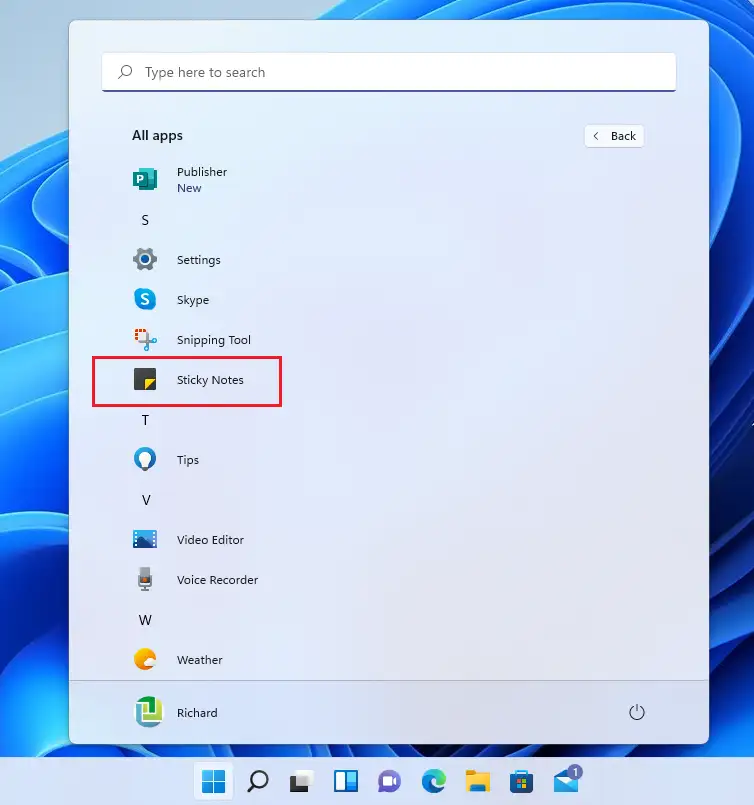This screenshot has height=805, width=754.
Task: Open the Tips lightbulb icon
Action: (x=145, y=459)
